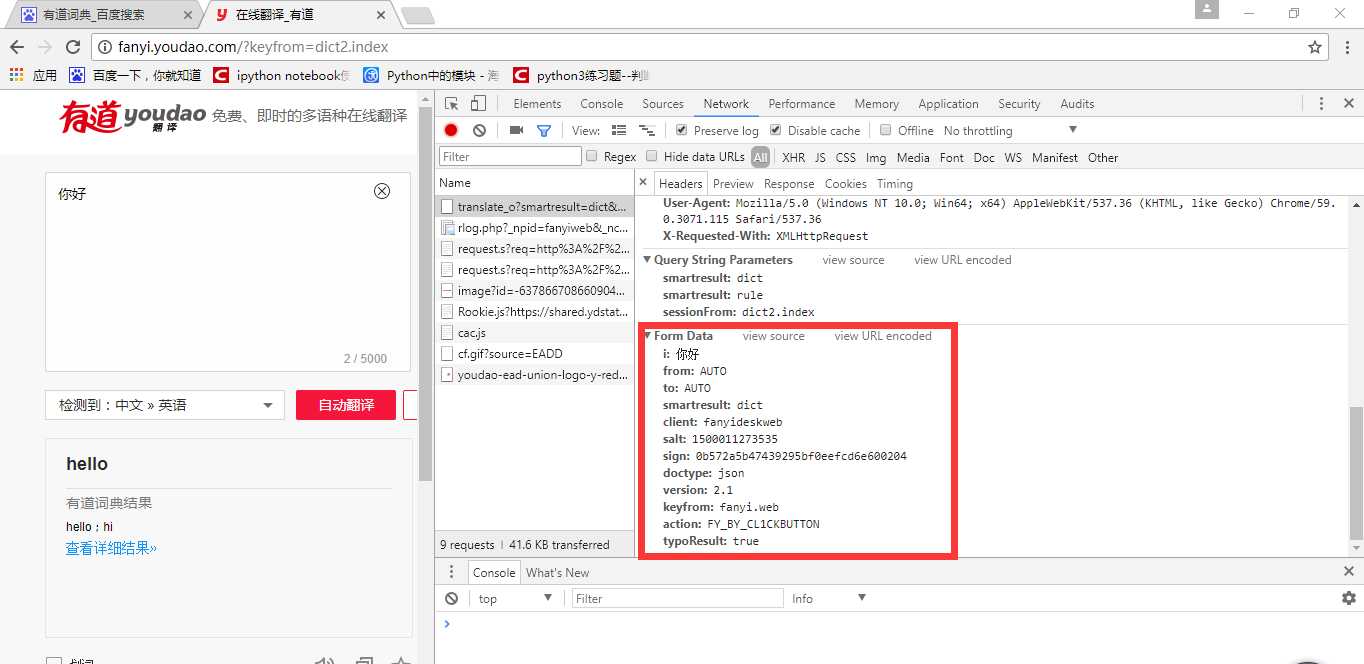Switch to the Elements panel tab

537,104
